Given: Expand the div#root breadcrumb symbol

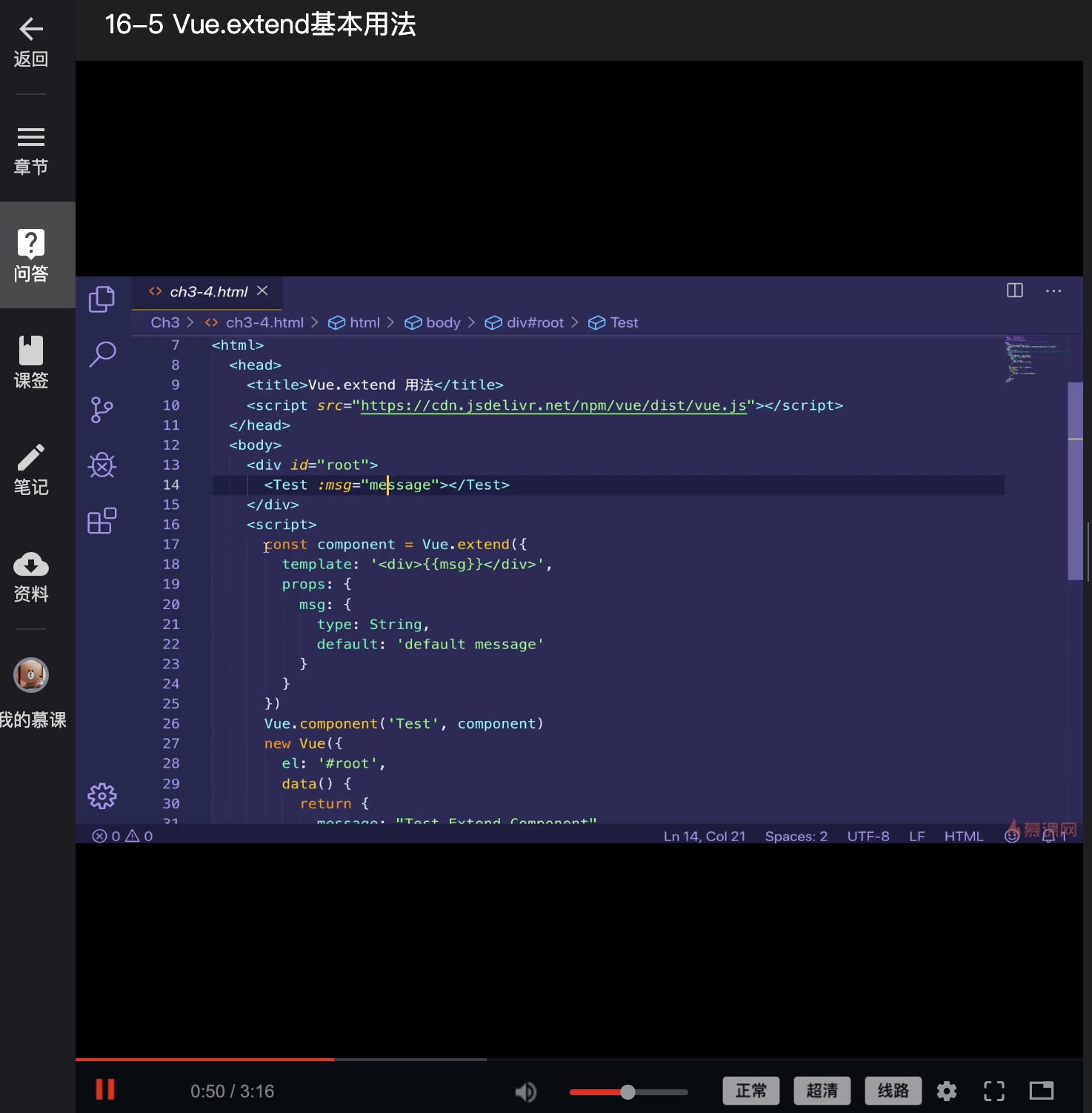Looking at the screenshot, I should tap(525, 322).
